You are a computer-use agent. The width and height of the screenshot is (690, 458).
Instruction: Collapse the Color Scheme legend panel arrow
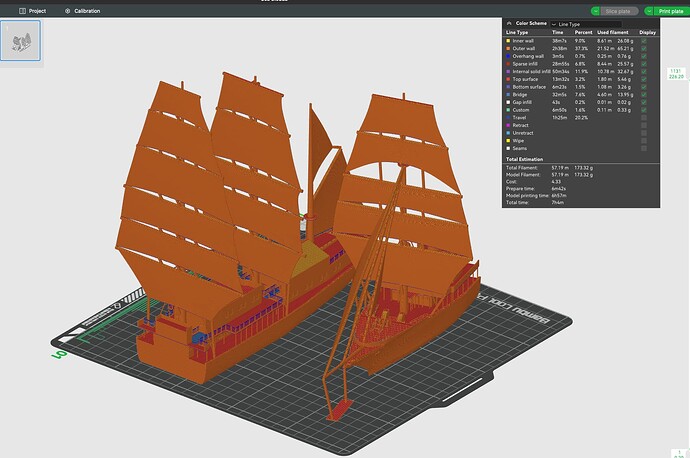point(509,23)
